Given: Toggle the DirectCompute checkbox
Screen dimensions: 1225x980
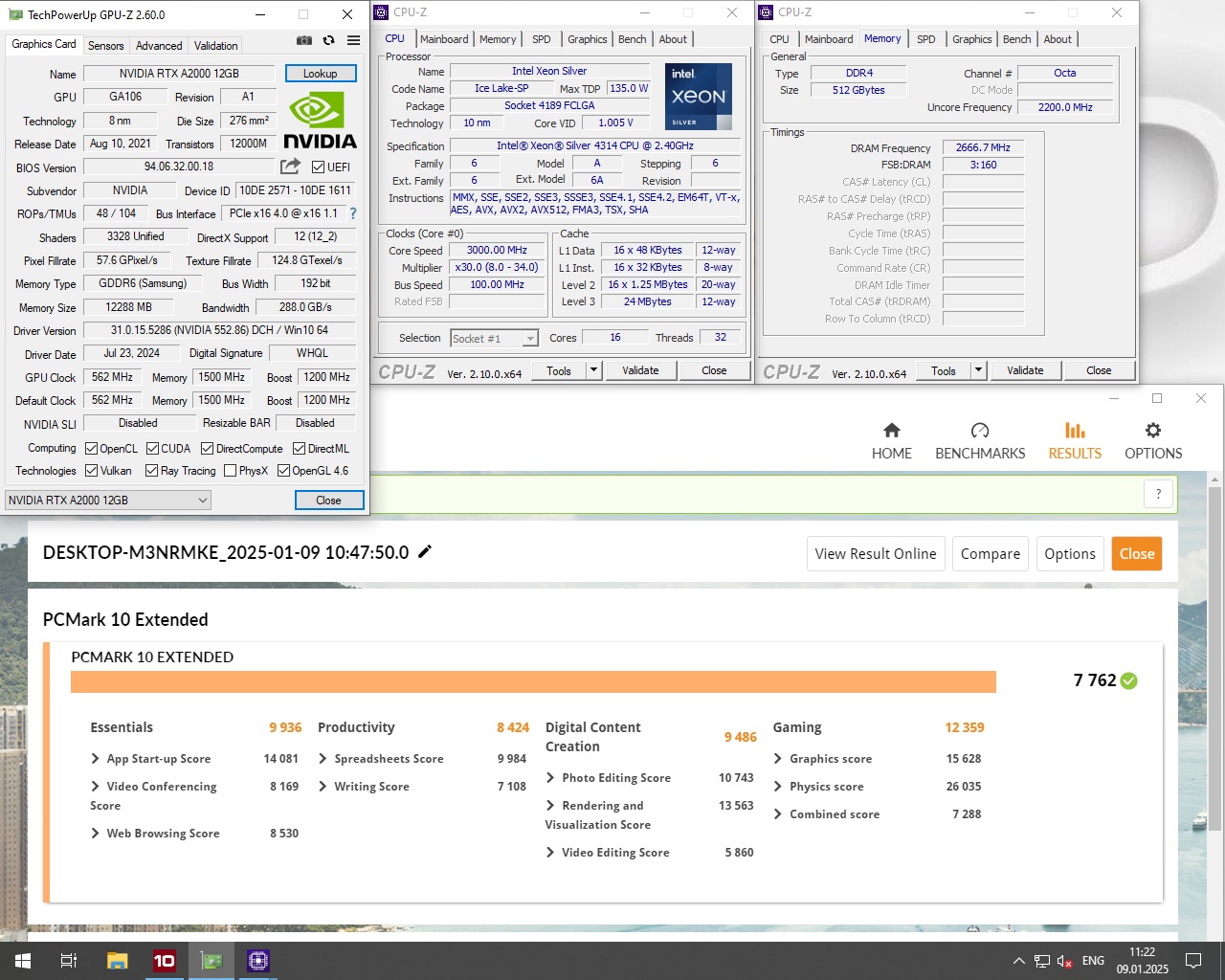Looking at the screenshot, I should coord(207,448).
